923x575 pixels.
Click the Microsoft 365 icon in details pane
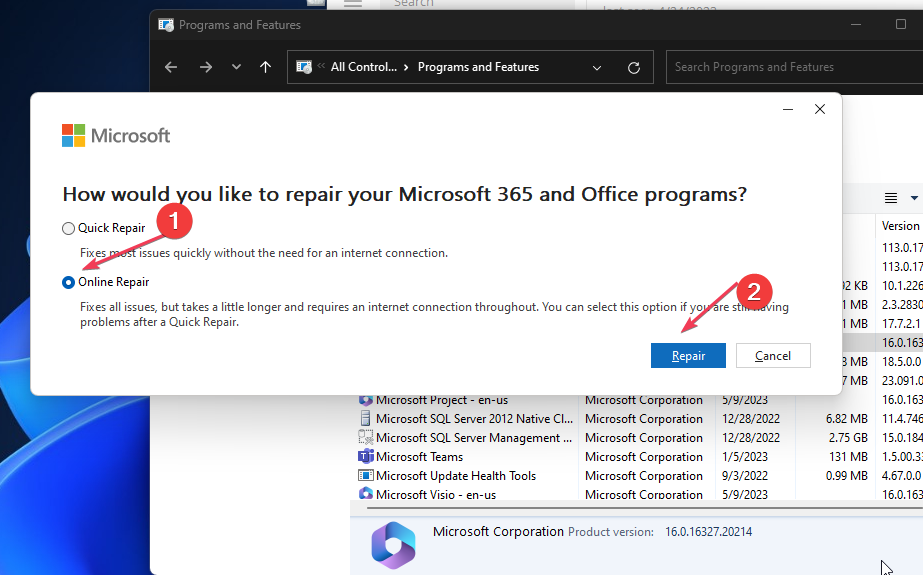pos(392,545)
